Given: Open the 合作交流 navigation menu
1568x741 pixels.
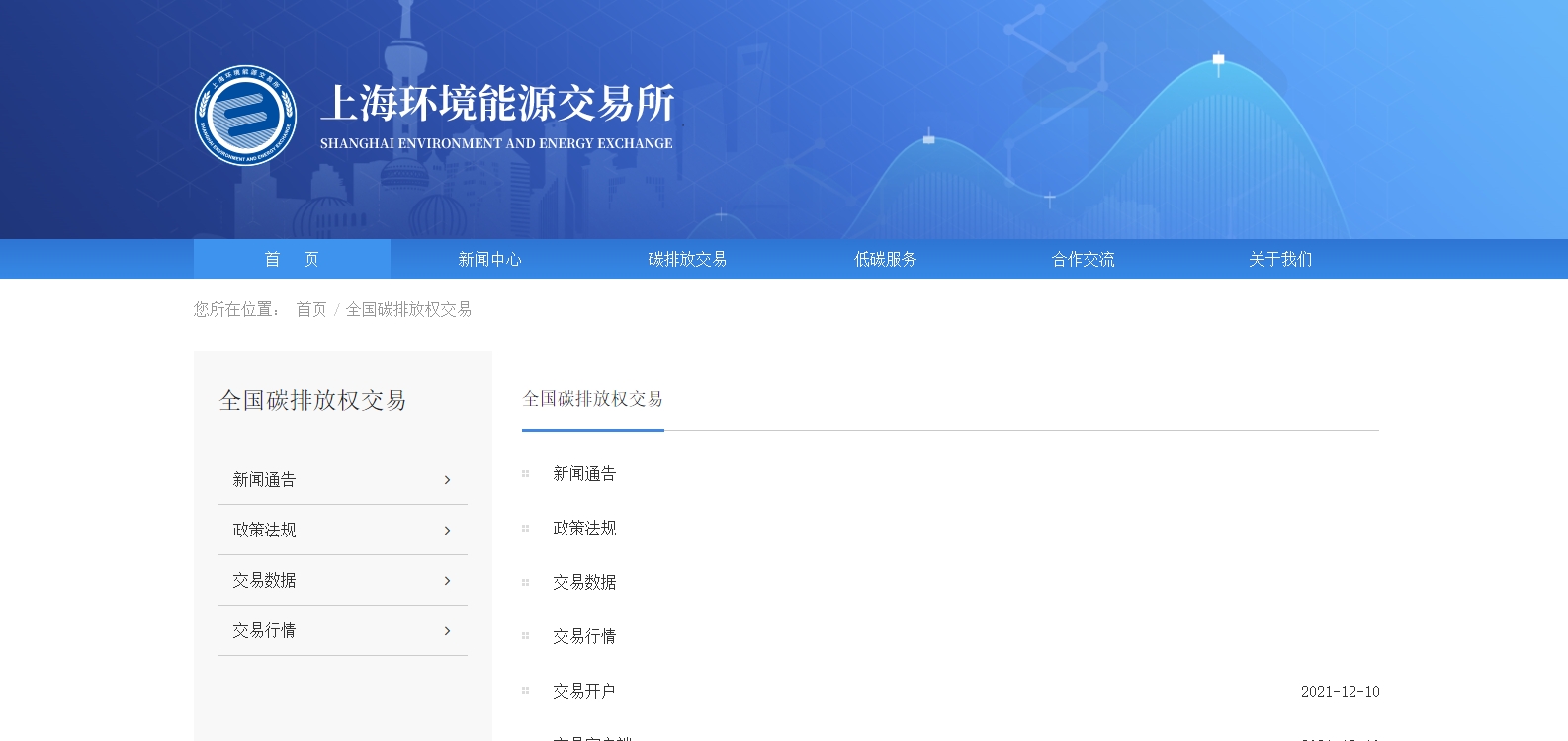Looking at the screenshot, I should point(1083,259).
